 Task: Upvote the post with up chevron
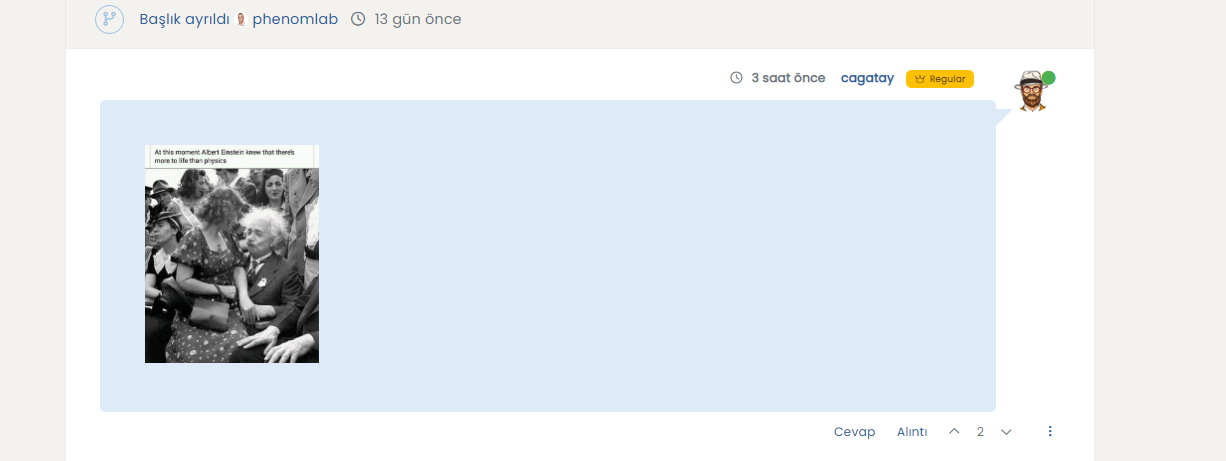click(954, 431)
